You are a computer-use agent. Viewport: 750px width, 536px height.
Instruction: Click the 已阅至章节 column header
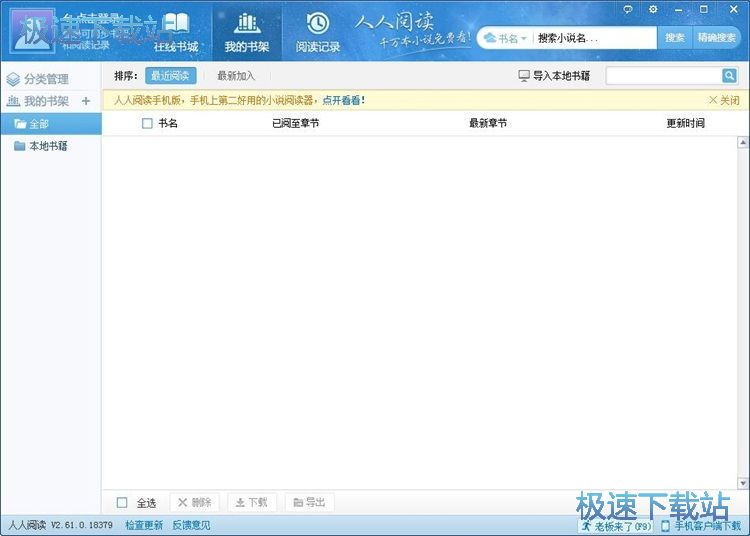click(x=296, y=123)
